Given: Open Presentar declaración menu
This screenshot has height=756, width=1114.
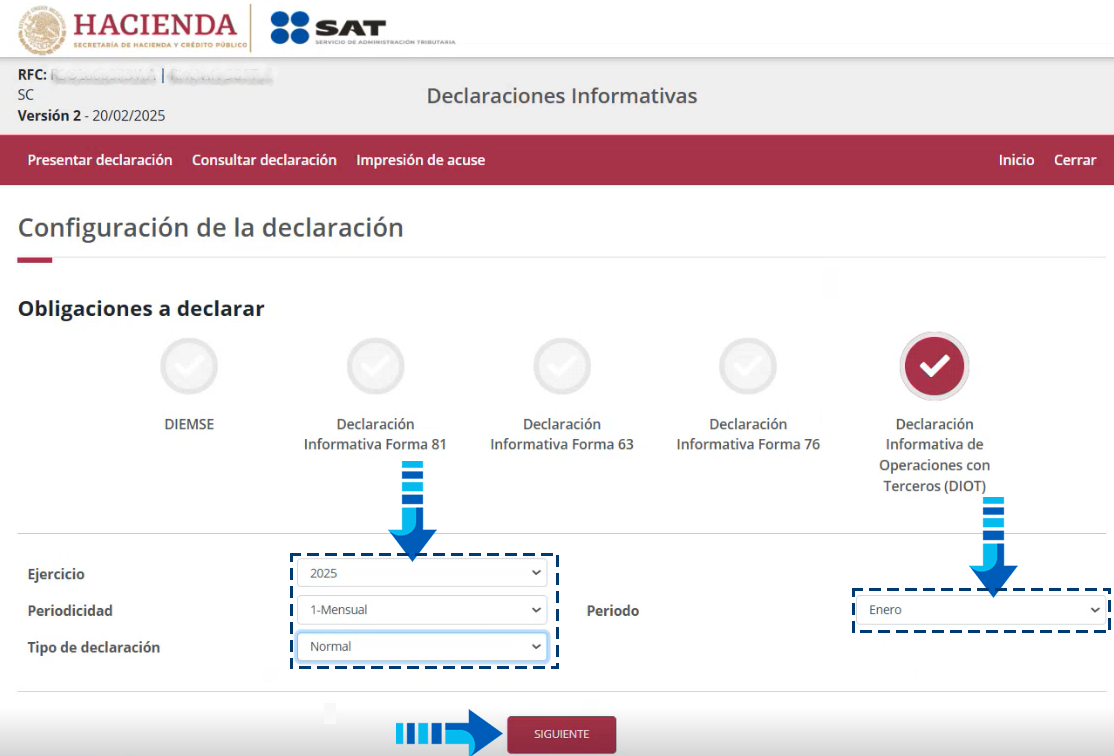Looking at the screenshot, I should (100, 160).
